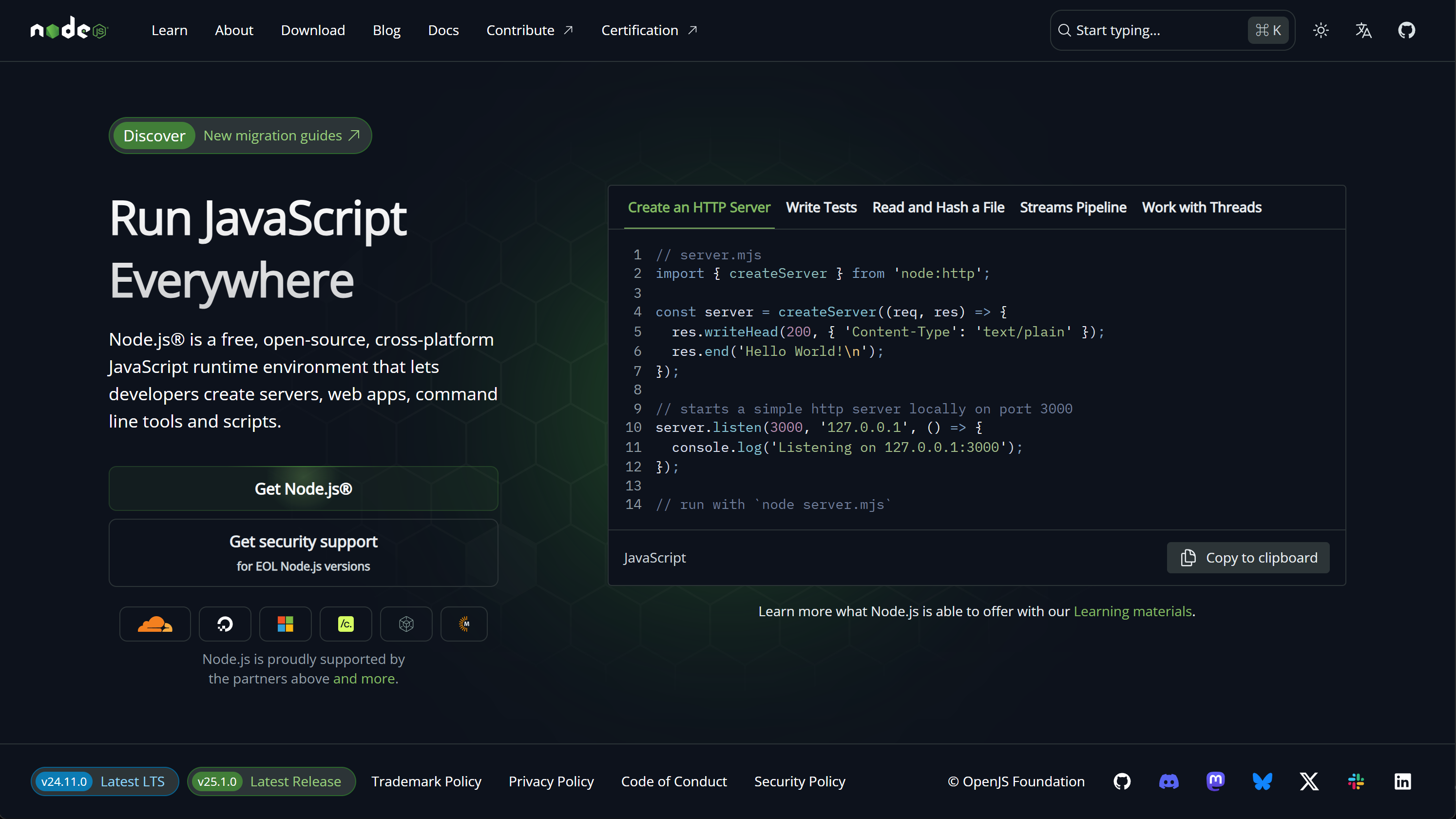
Task: Open Code of Conduct footer link
Action: click(674, 781)
